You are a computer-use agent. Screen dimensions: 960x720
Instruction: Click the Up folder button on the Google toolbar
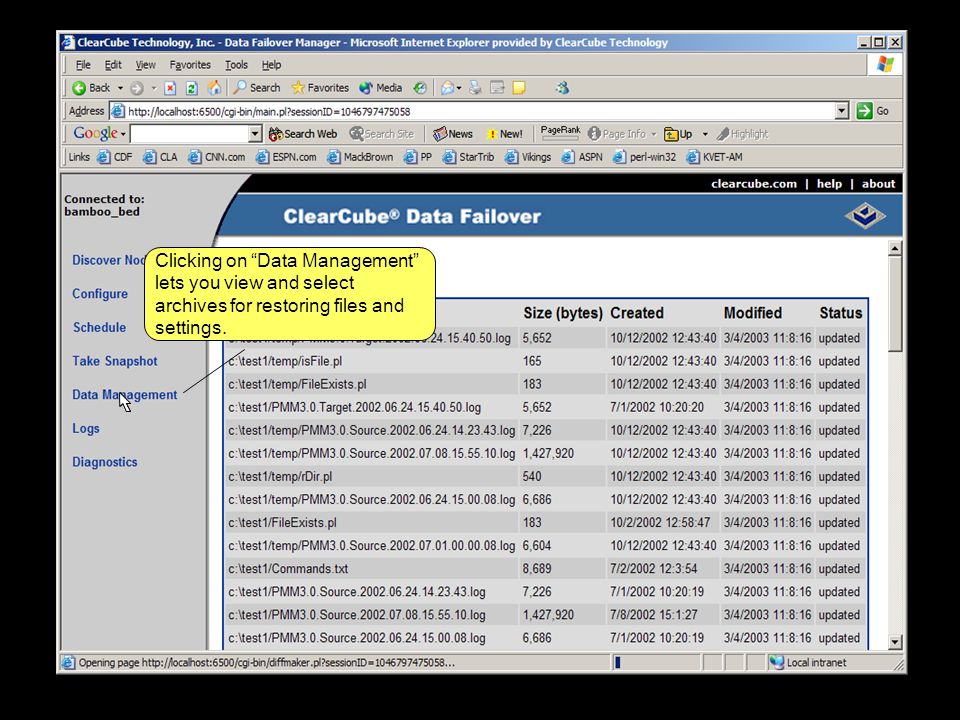[679, 134]
